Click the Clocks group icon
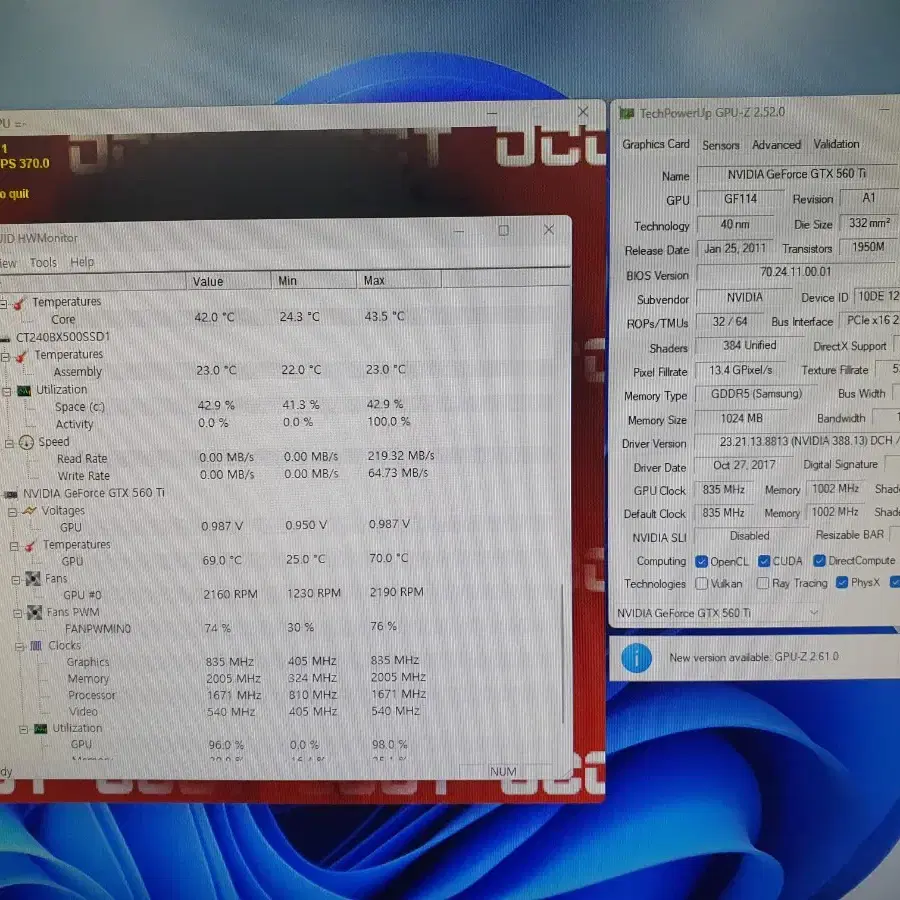 [x=36, y=646]
